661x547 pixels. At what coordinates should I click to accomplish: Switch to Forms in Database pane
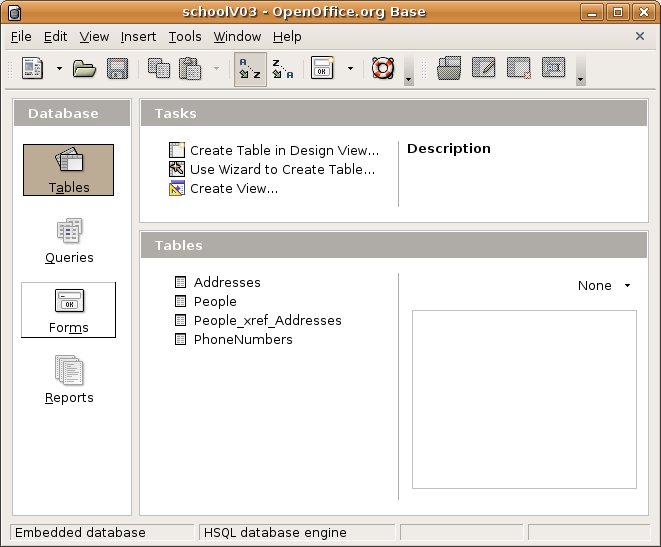68,310
